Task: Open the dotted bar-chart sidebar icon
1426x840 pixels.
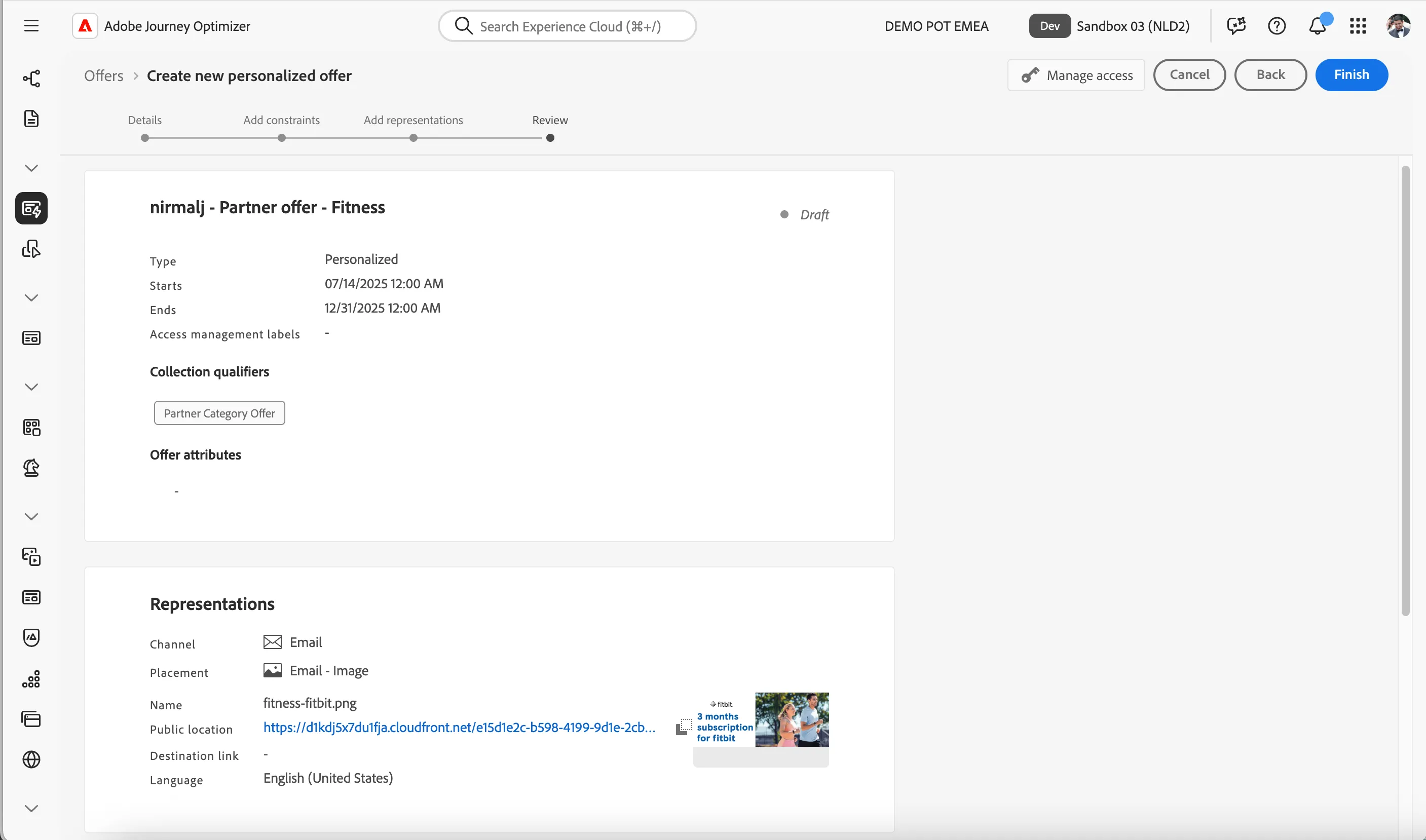Action: [x=31, y=679]
